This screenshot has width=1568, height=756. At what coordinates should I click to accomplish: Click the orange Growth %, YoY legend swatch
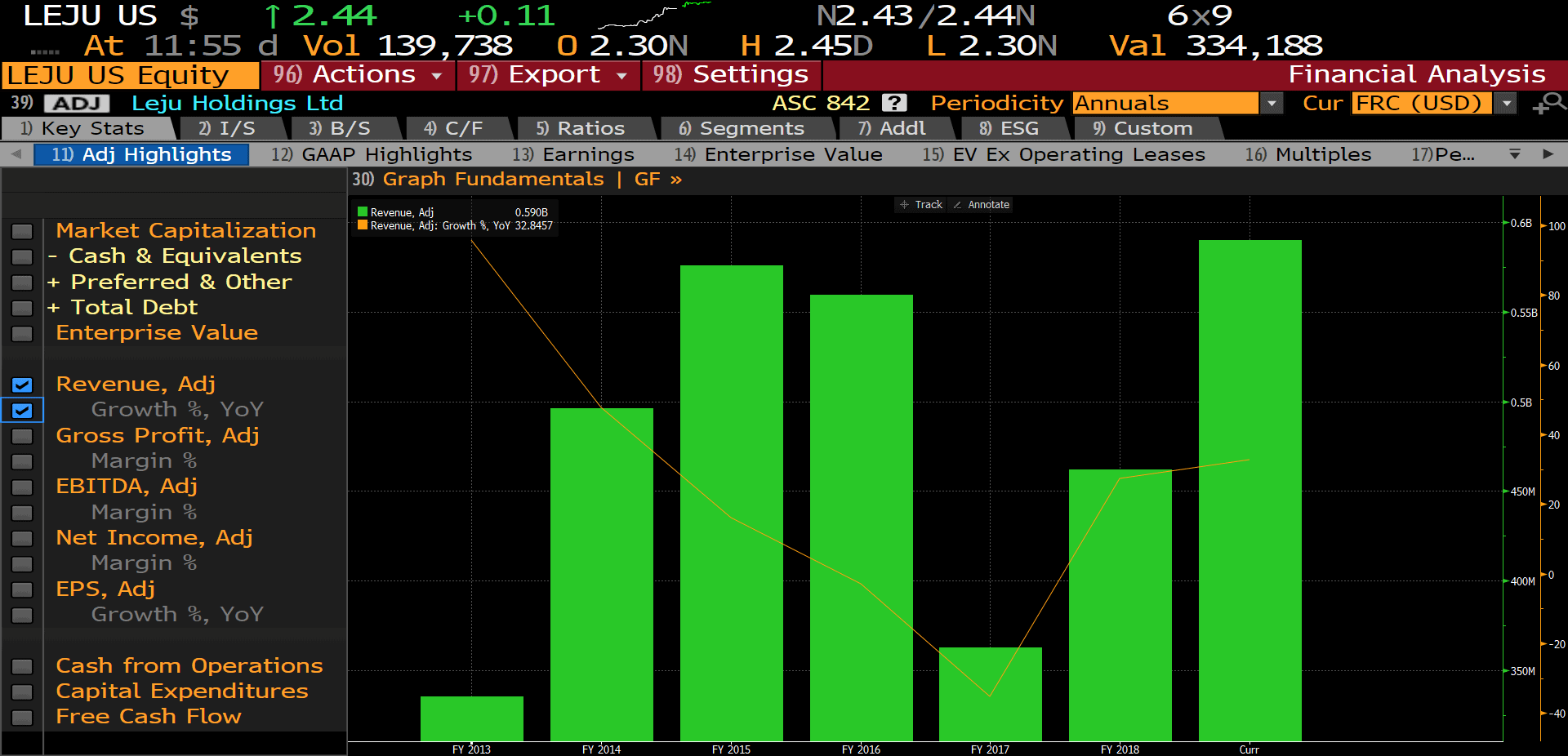(363, 225)
